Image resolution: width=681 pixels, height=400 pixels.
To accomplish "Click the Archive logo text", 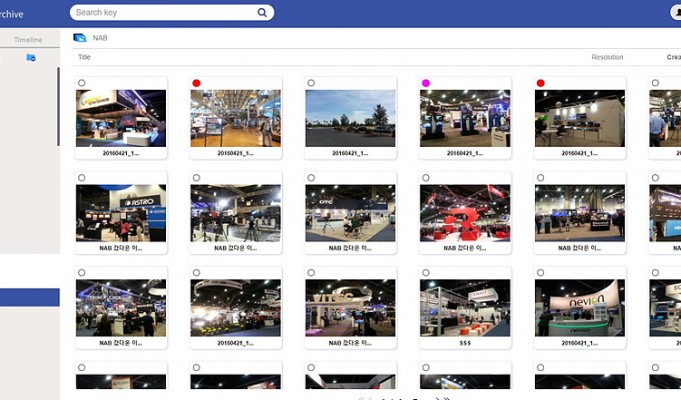I will pos(12,14).
